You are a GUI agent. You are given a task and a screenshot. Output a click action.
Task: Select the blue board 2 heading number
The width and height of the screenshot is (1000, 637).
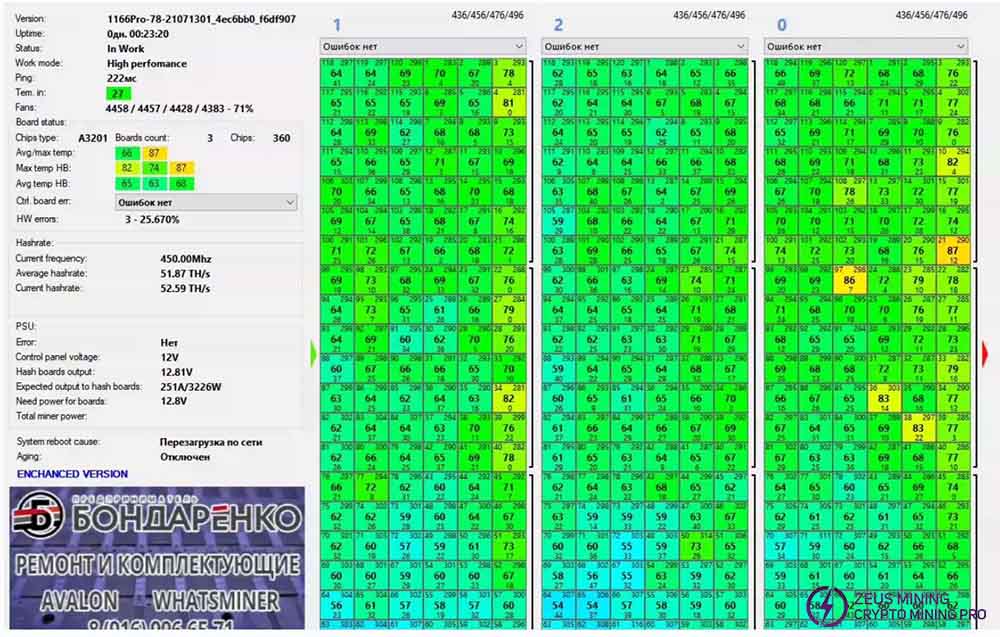click(558, 25)
